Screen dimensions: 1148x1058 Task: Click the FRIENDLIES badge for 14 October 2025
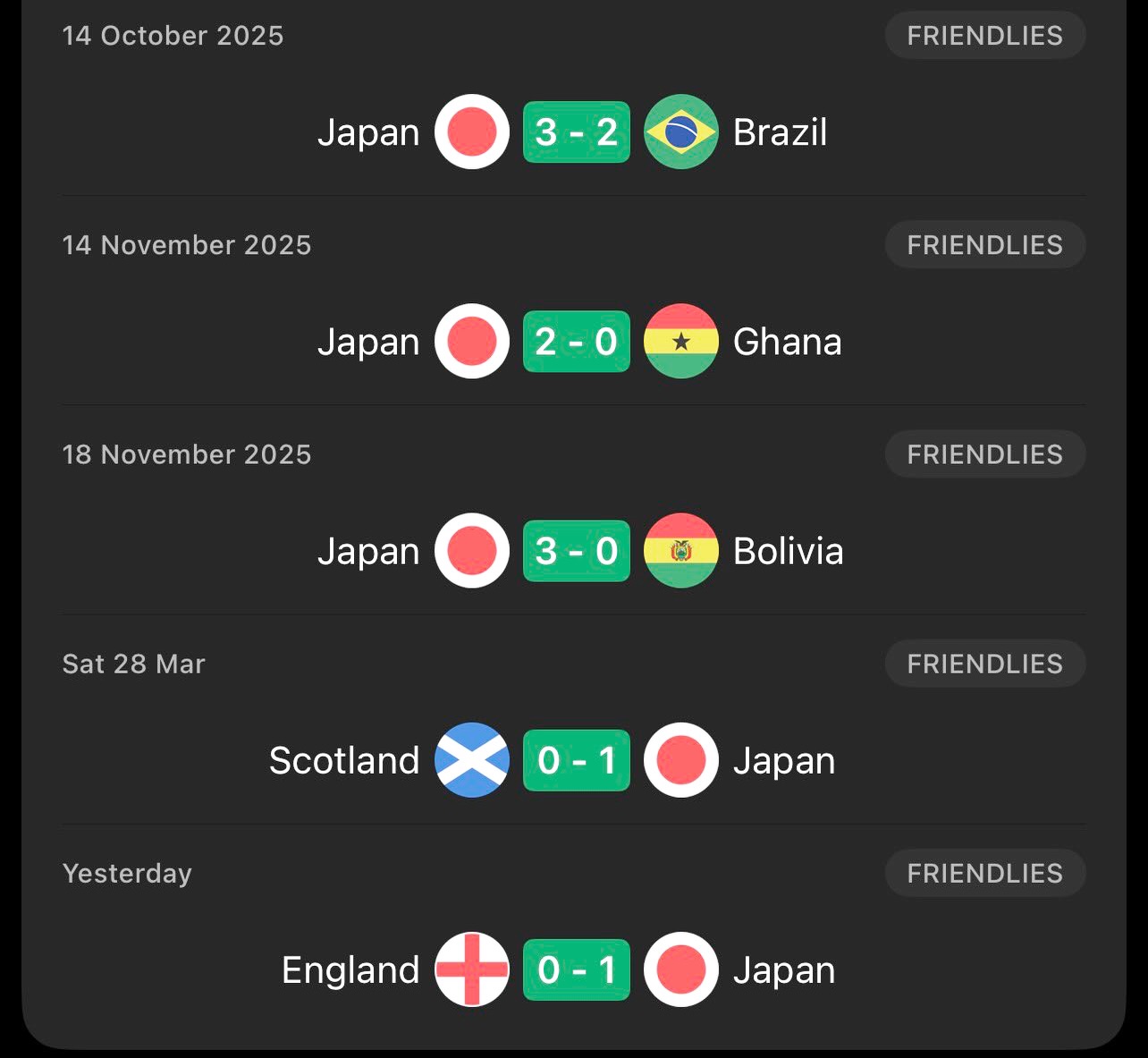tap(984, 36)
